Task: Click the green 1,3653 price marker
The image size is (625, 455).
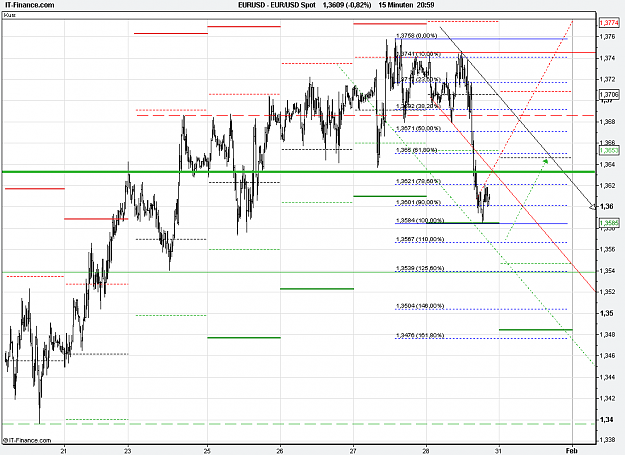Action: [609, 150]
